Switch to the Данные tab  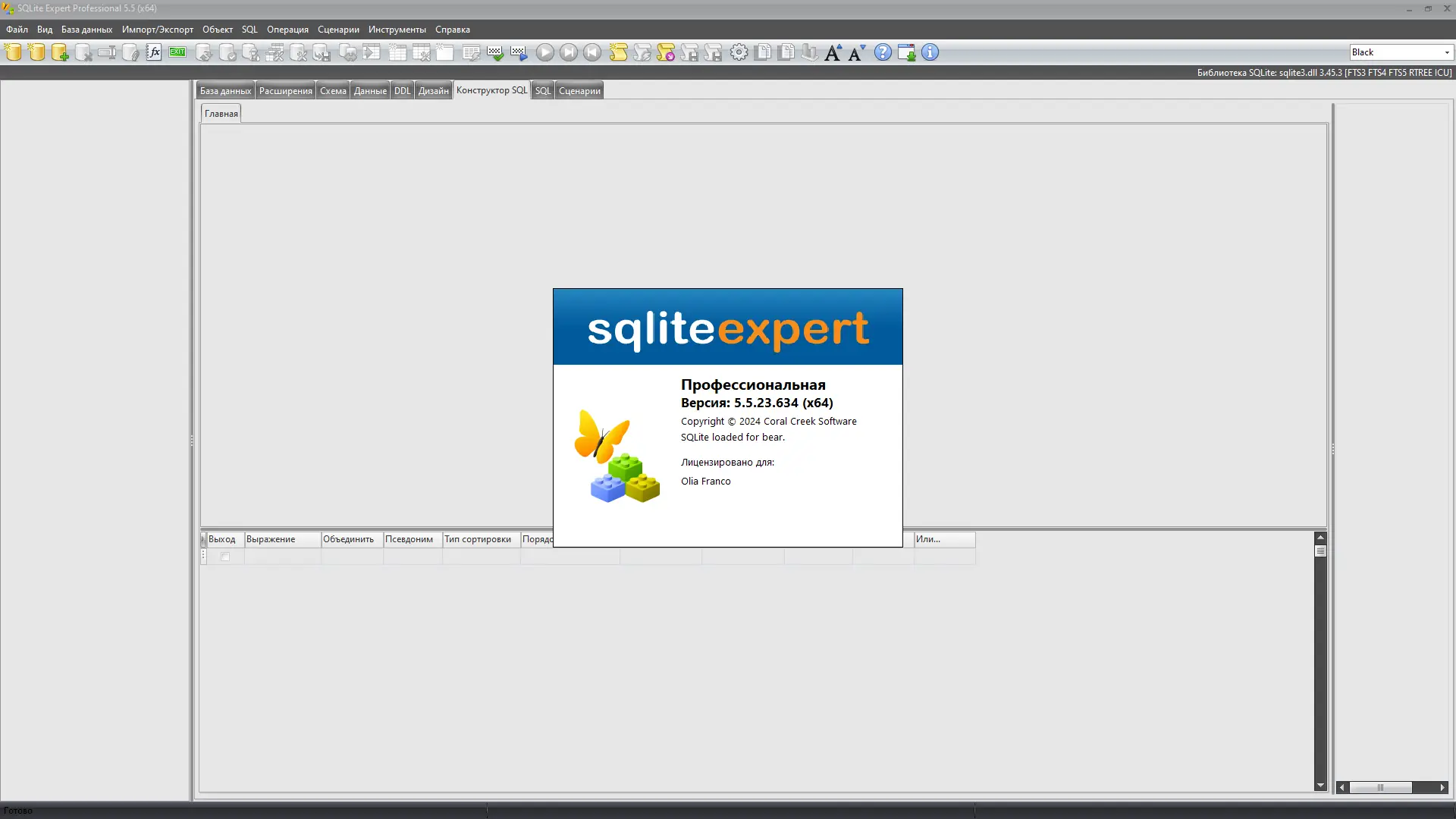click(x=370, y=91)
